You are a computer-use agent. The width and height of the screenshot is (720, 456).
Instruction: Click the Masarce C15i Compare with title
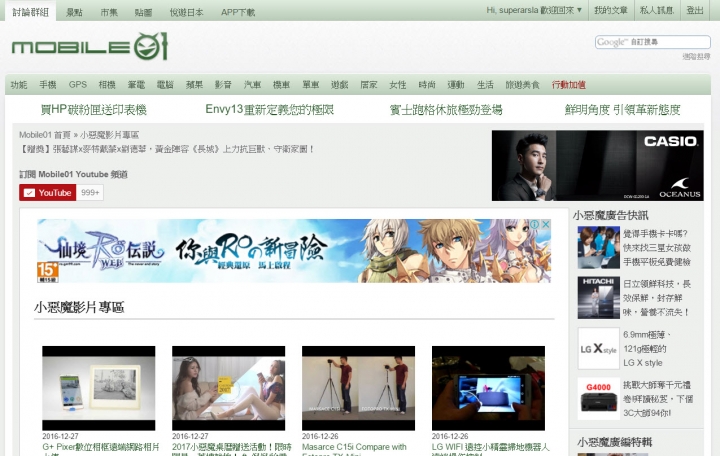tap(354, 449)
